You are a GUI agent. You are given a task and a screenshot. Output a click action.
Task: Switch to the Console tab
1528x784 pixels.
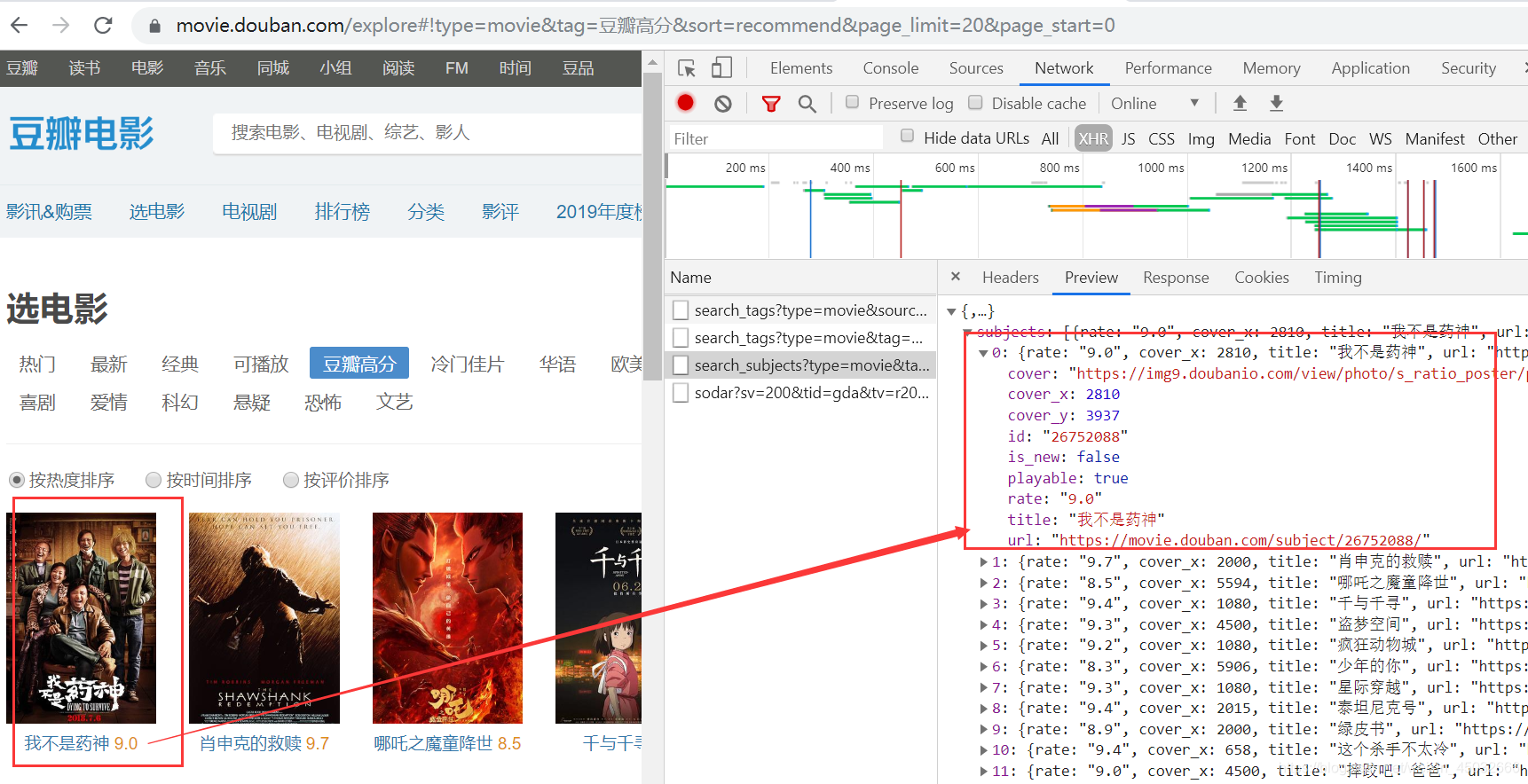[x=891, y=68]
